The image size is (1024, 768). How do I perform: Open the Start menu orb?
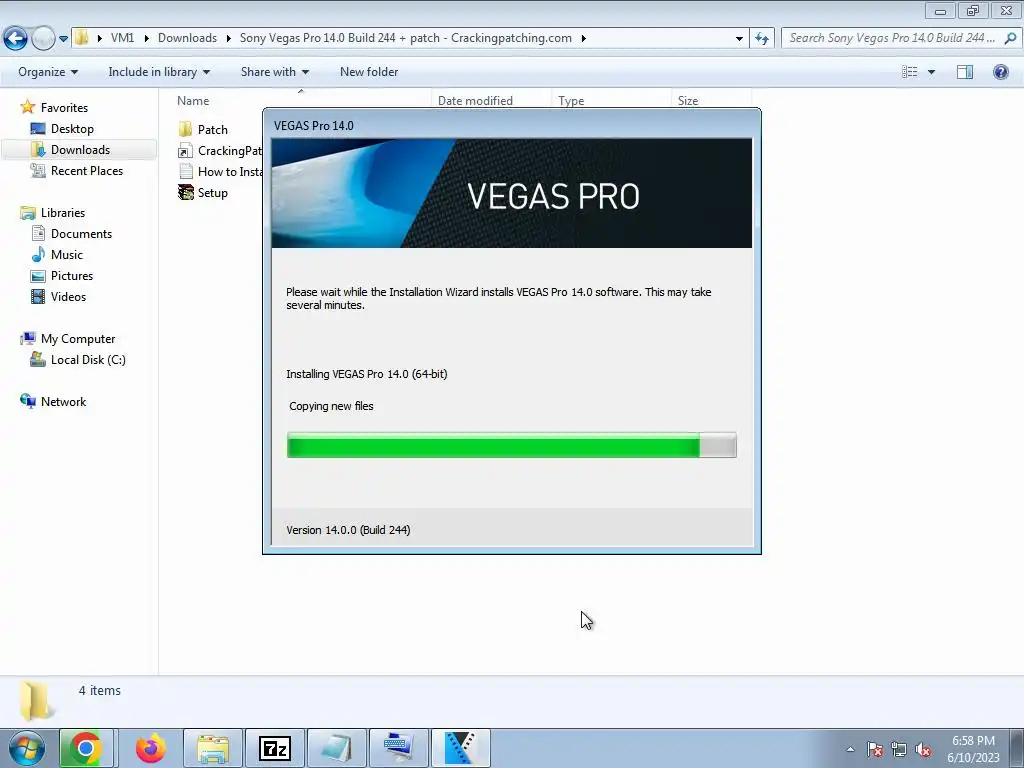tap(27, 748)
